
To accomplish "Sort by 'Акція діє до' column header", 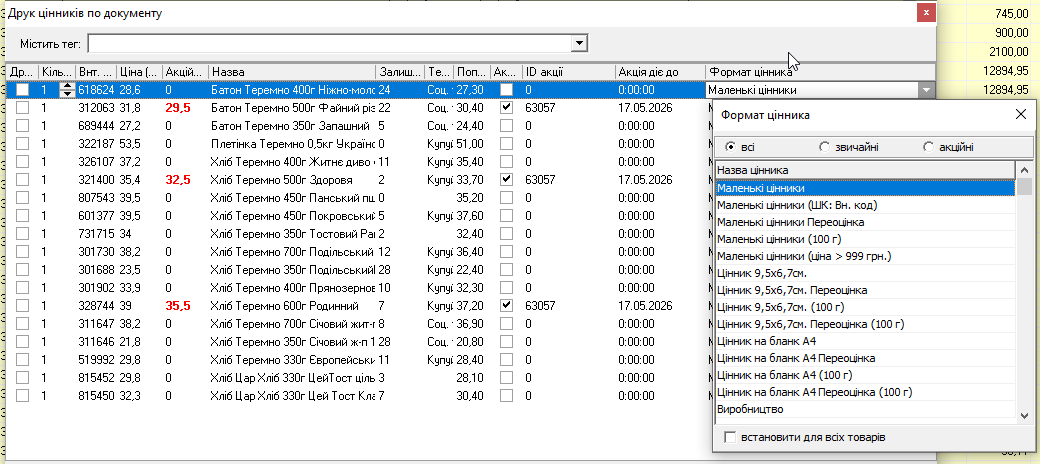I will pyautogui.click(x=660, y=72).
